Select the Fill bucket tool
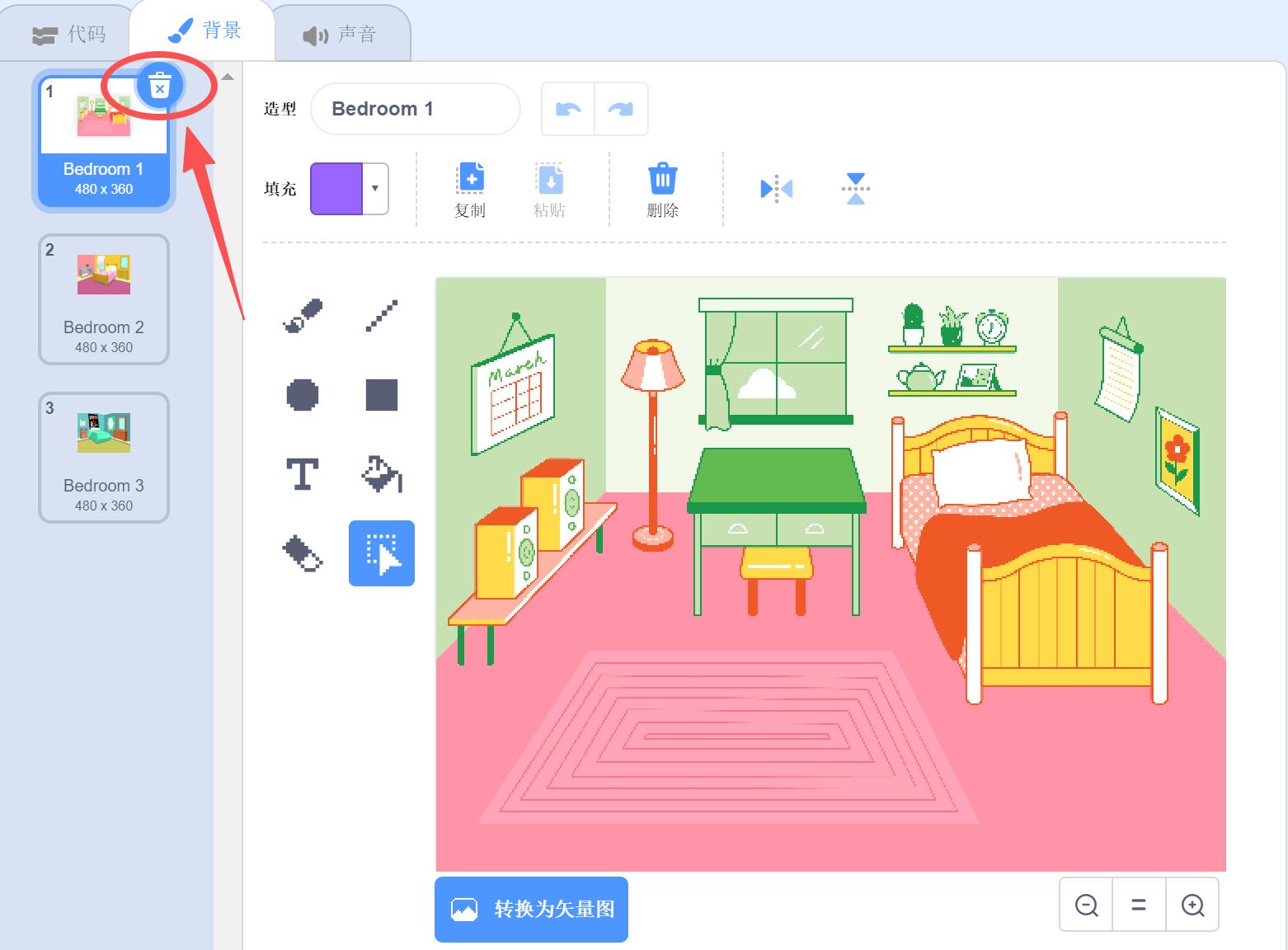 (x=382, y=474)
